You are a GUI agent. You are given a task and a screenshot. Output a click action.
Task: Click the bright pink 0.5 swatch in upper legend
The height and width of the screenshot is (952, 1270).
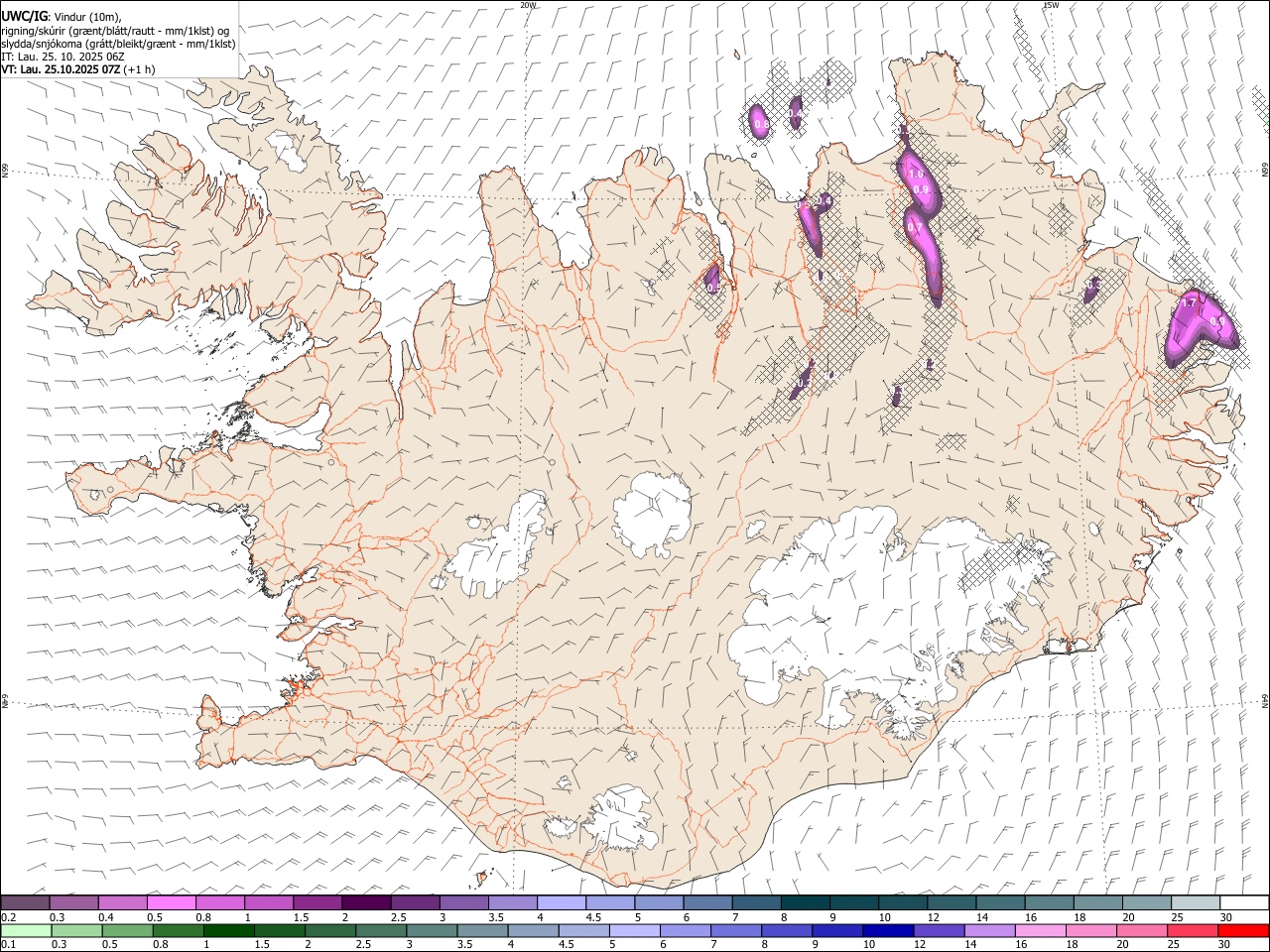click(x=171, y=903)
